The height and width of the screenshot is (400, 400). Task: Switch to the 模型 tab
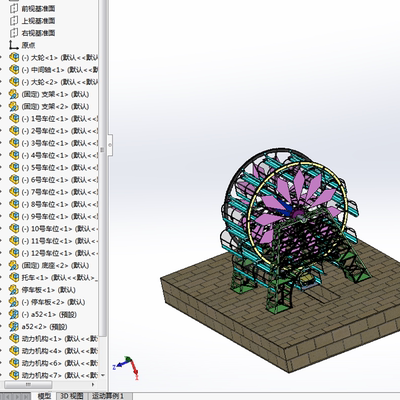(x=44, y=396)
